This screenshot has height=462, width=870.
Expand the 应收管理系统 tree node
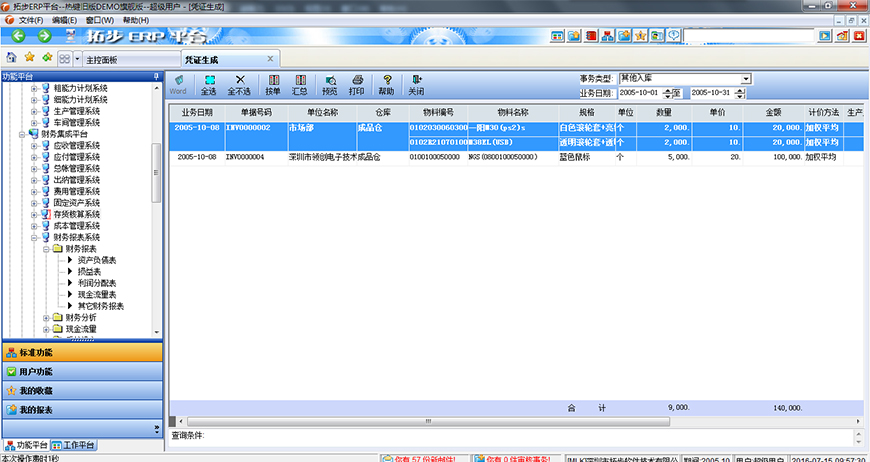pos(34,146)
